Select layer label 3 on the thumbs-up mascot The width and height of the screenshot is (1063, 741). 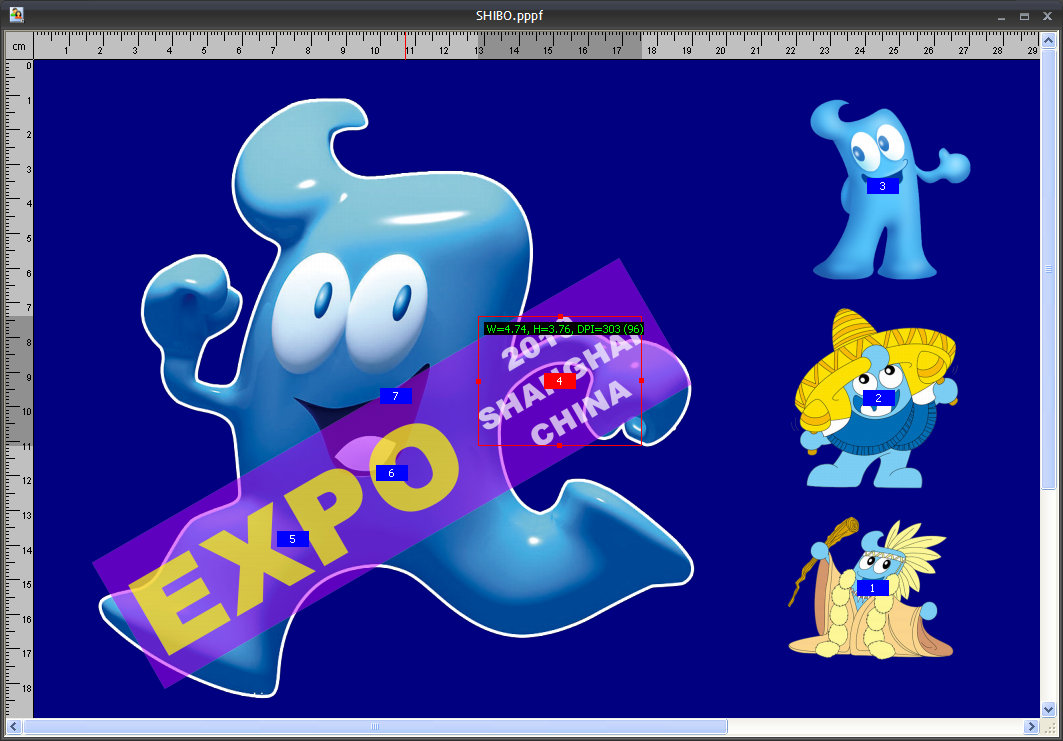pyautogui.click(x=883, y=186)
